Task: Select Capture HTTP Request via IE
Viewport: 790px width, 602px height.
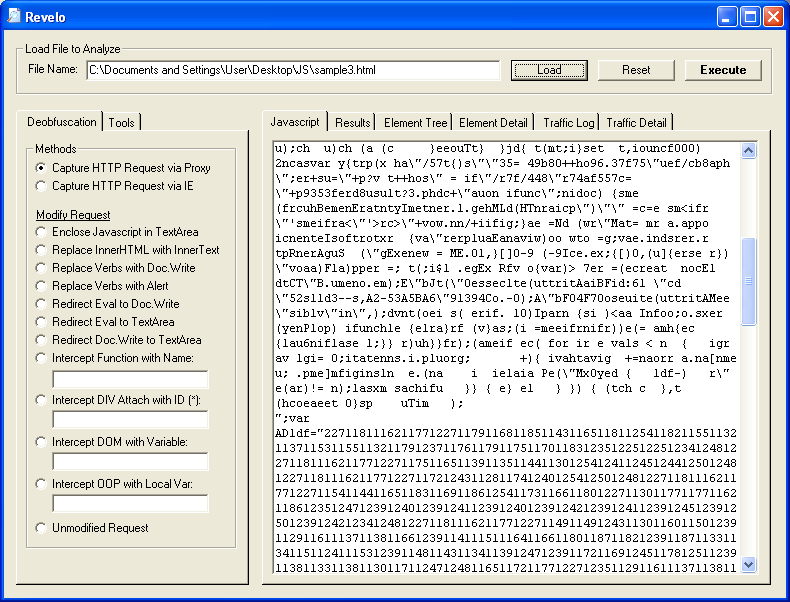Action: click(42, 186)
